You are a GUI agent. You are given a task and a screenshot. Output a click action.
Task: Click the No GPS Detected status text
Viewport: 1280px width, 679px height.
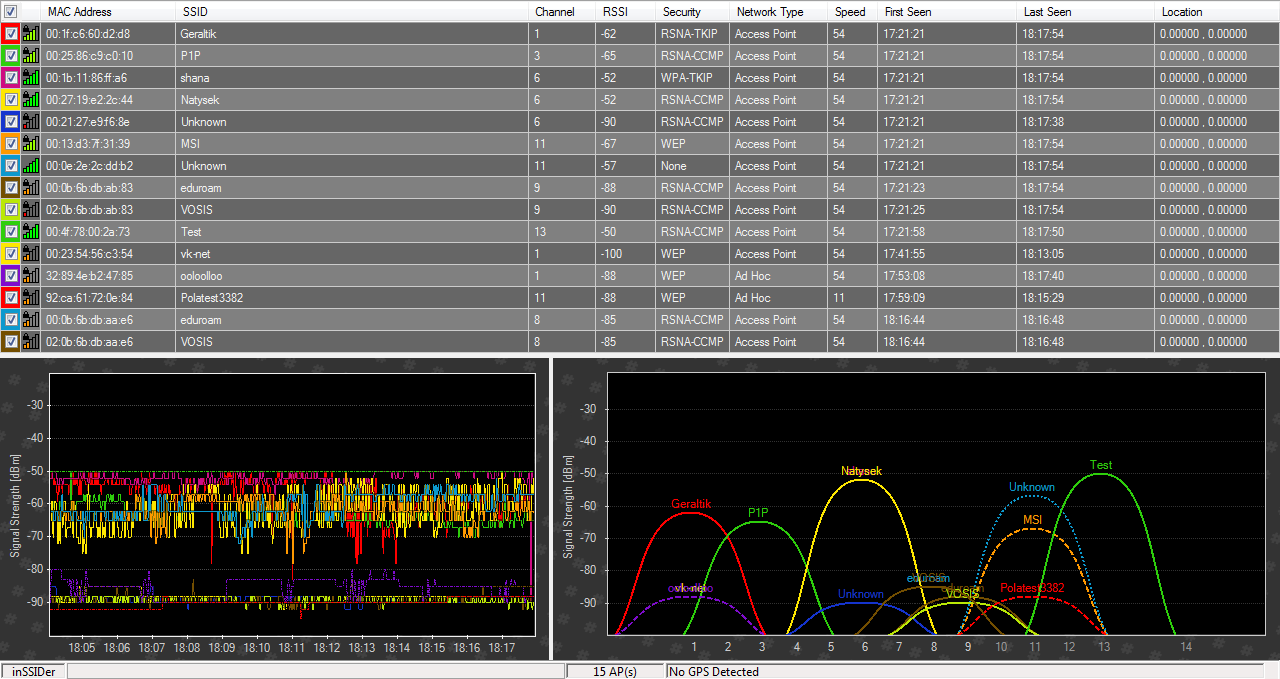[x=714, y=672]
